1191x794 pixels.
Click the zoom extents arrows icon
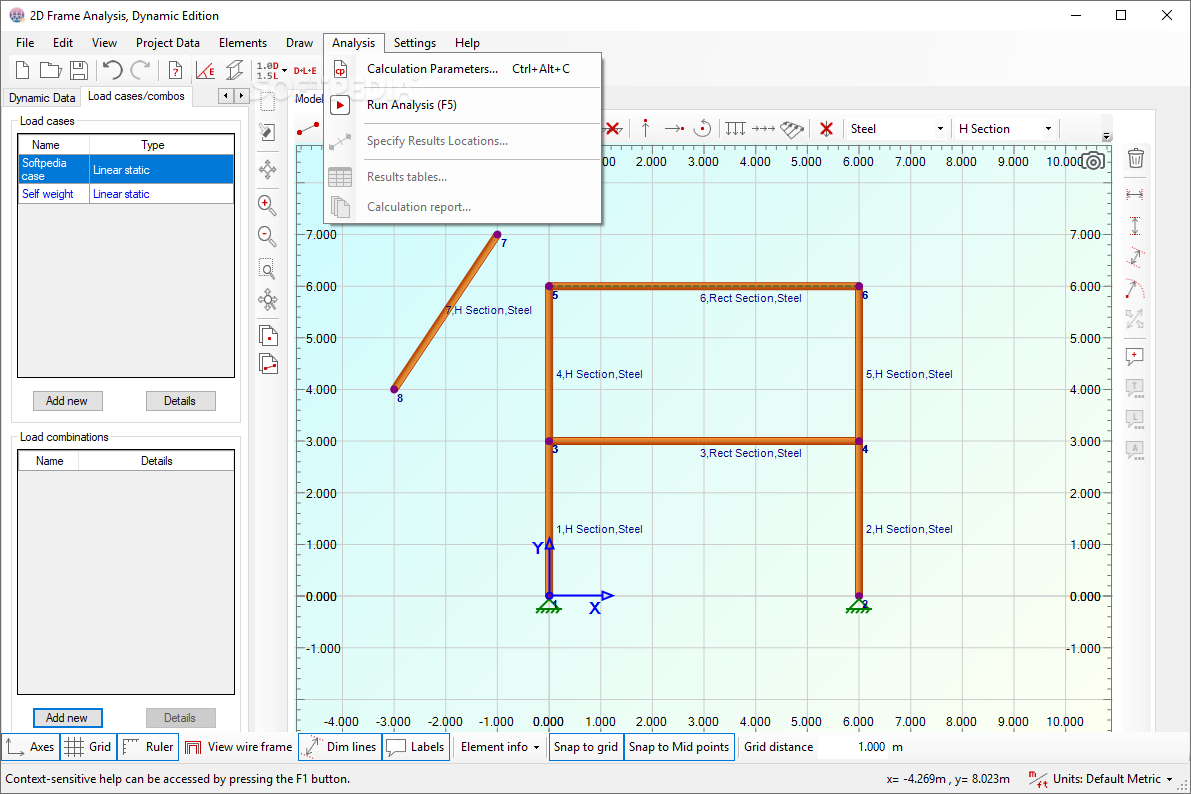267,299
